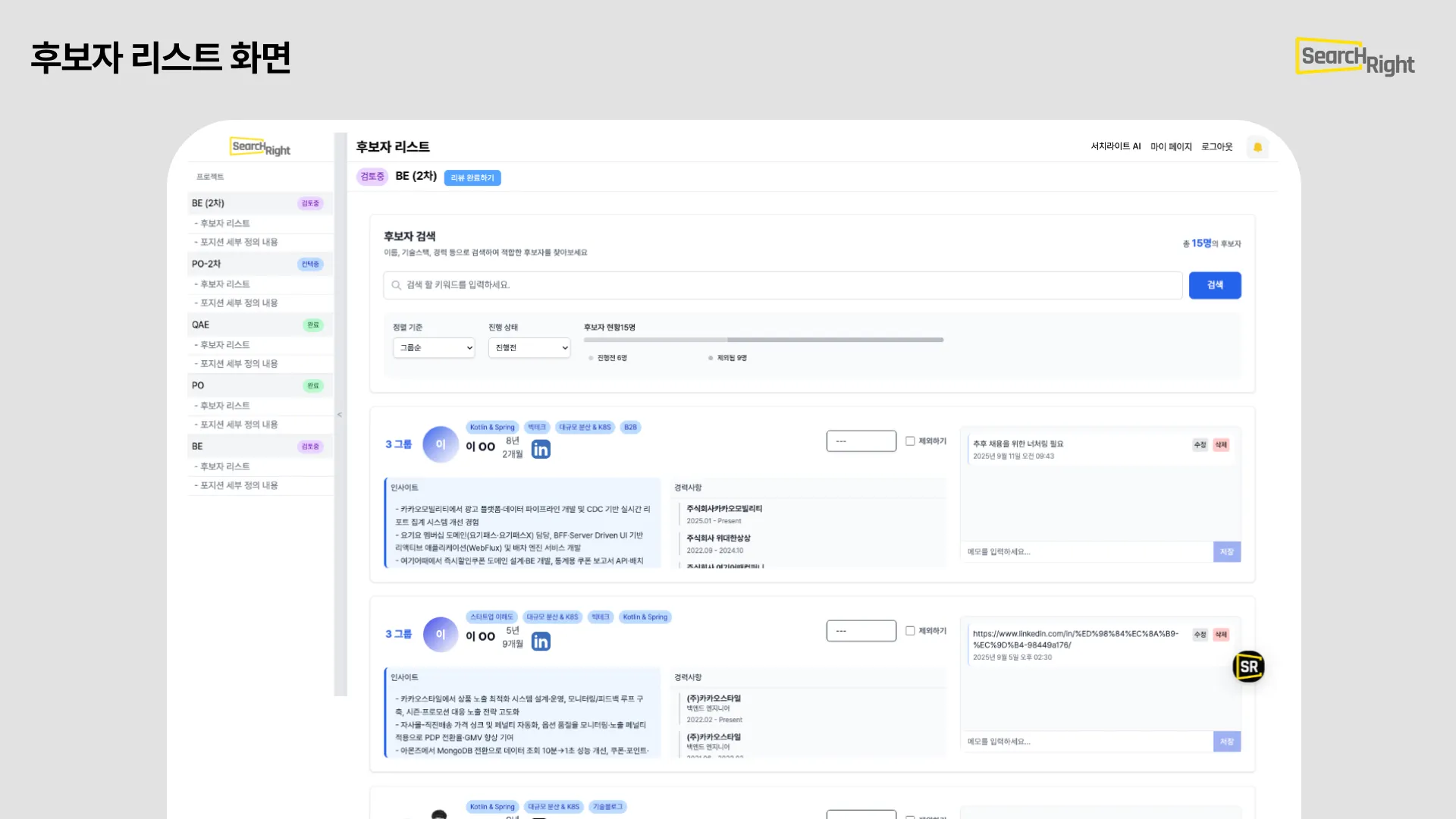The width and height of the screenshot is (1456, 819).
Task: Select the PO-2차 project in the sidebar
Action: [x=206, y=264]
